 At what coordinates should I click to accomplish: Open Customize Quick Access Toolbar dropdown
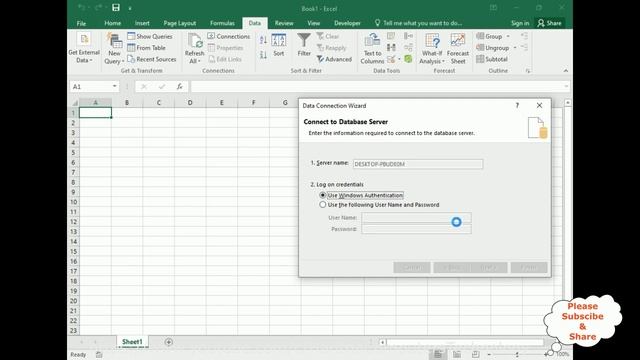(130, 8)
